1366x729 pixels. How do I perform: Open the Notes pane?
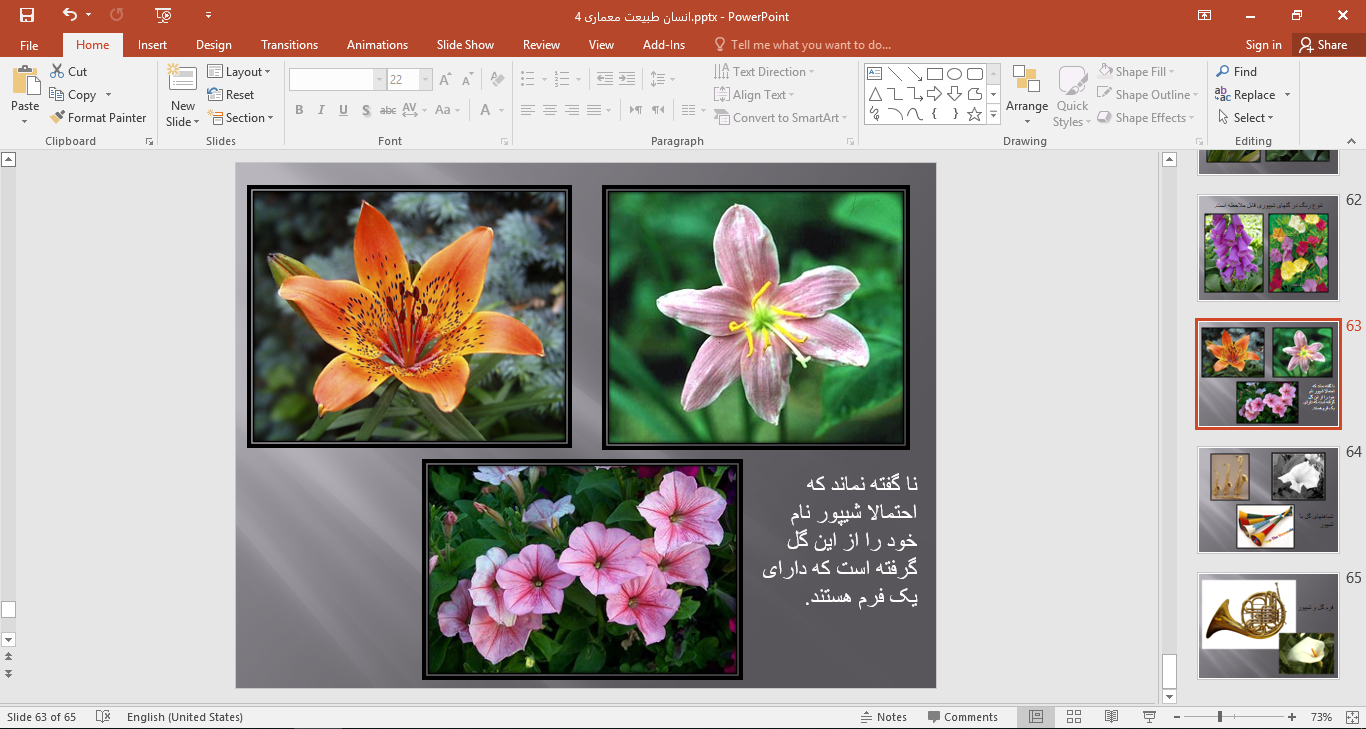pos(883,717)
